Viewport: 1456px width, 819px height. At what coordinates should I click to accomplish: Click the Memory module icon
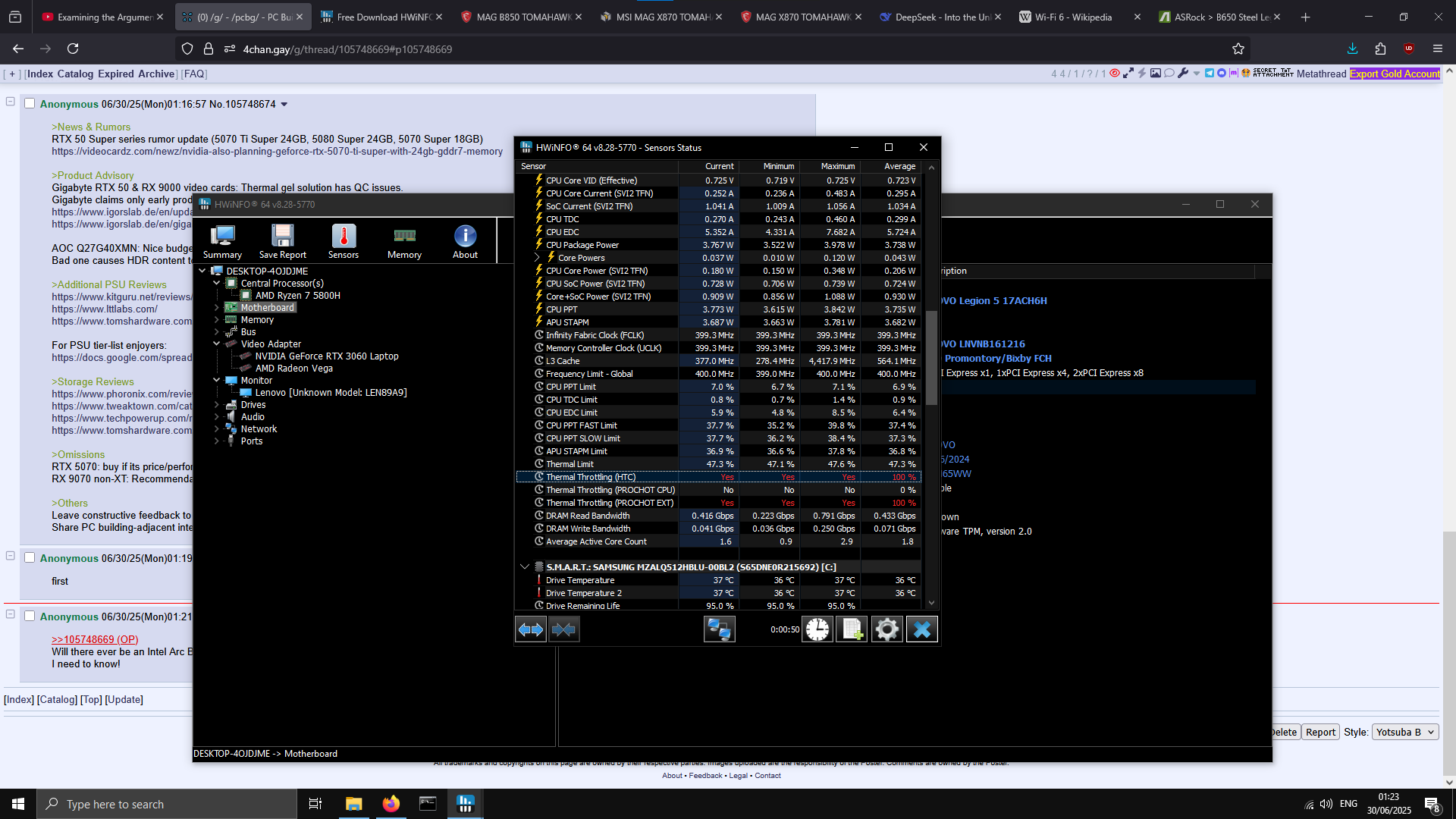point(404,242)
